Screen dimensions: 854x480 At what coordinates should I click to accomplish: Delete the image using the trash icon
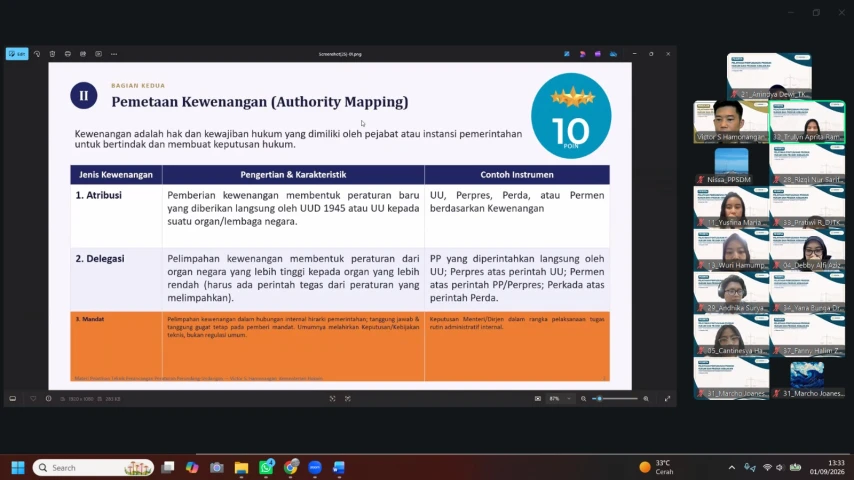tap(52, 54)
